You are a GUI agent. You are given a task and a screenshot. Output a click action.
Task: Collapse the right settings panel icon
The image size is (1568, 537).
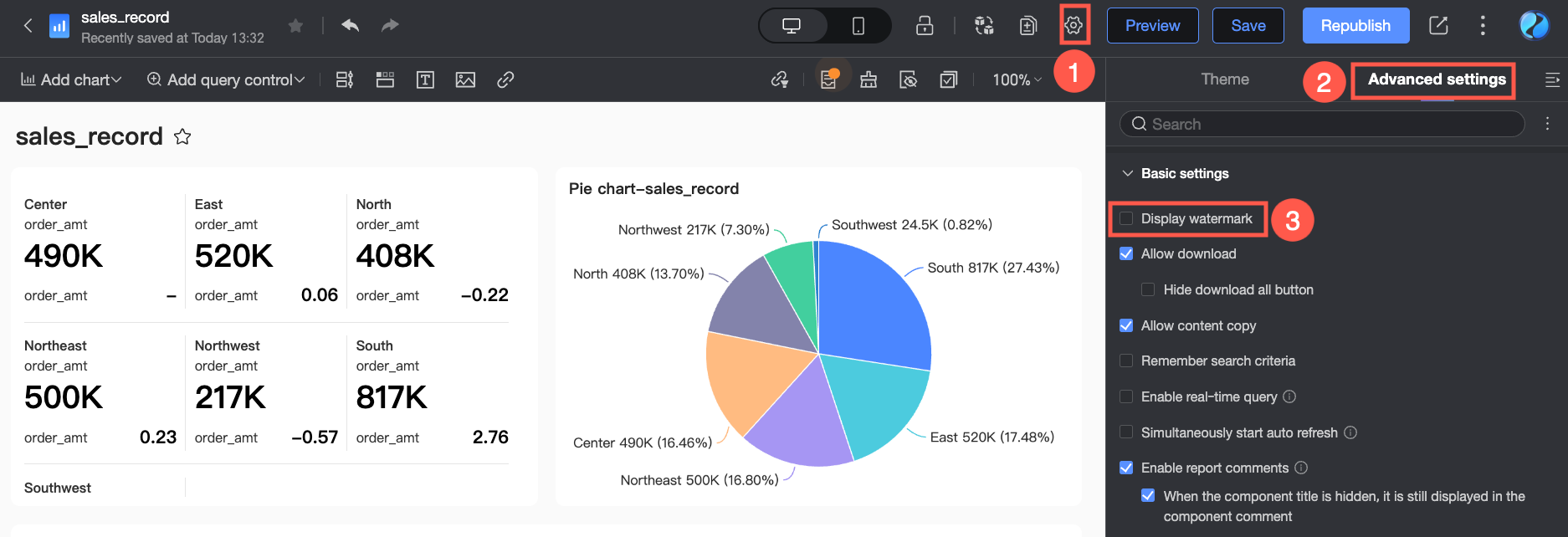click(x=1552, y=79)
